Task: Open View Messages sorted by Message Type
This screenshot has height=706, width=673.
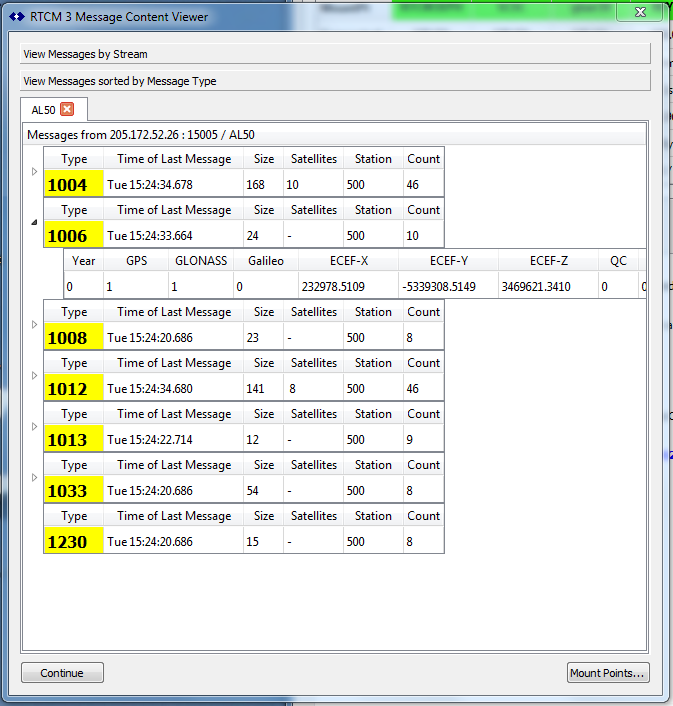Action: [x=335, y=81]
